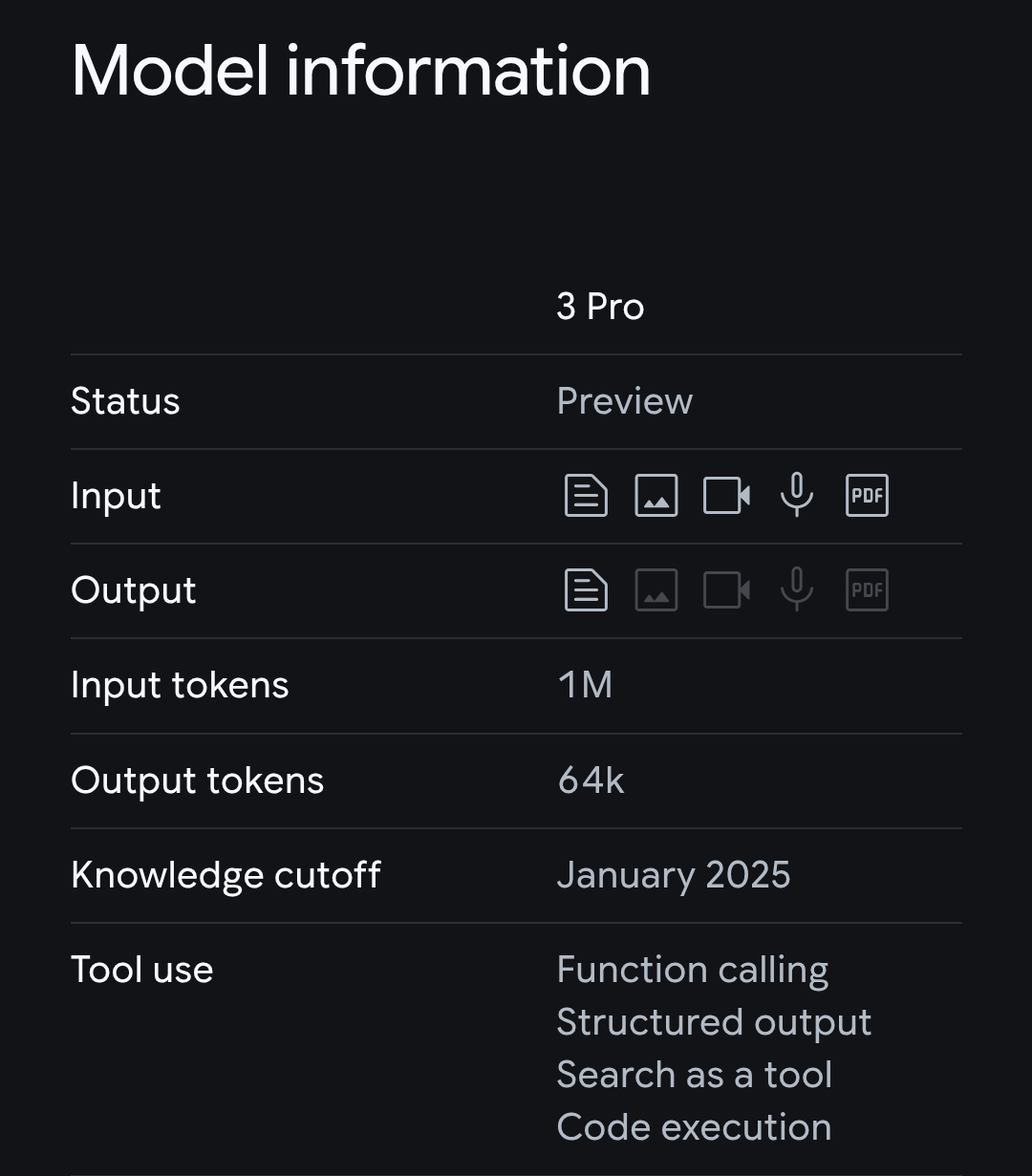Click Search as a tool text
Image resolution: width=1032 pixels, height=1176 pixels.
(695, 1075)
